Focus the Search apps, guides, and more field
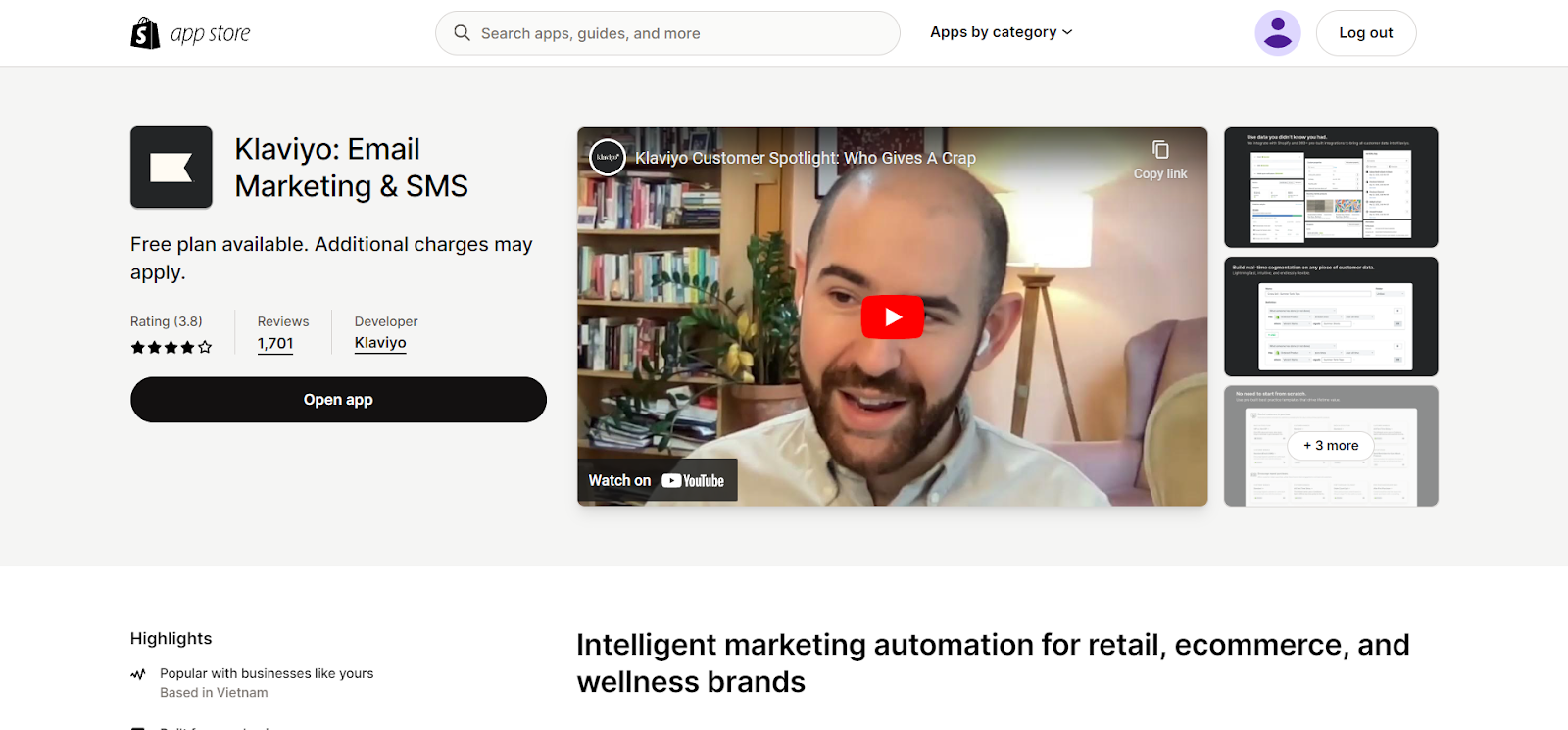This screenshot has height=730, width=1568. click(667, 33)
